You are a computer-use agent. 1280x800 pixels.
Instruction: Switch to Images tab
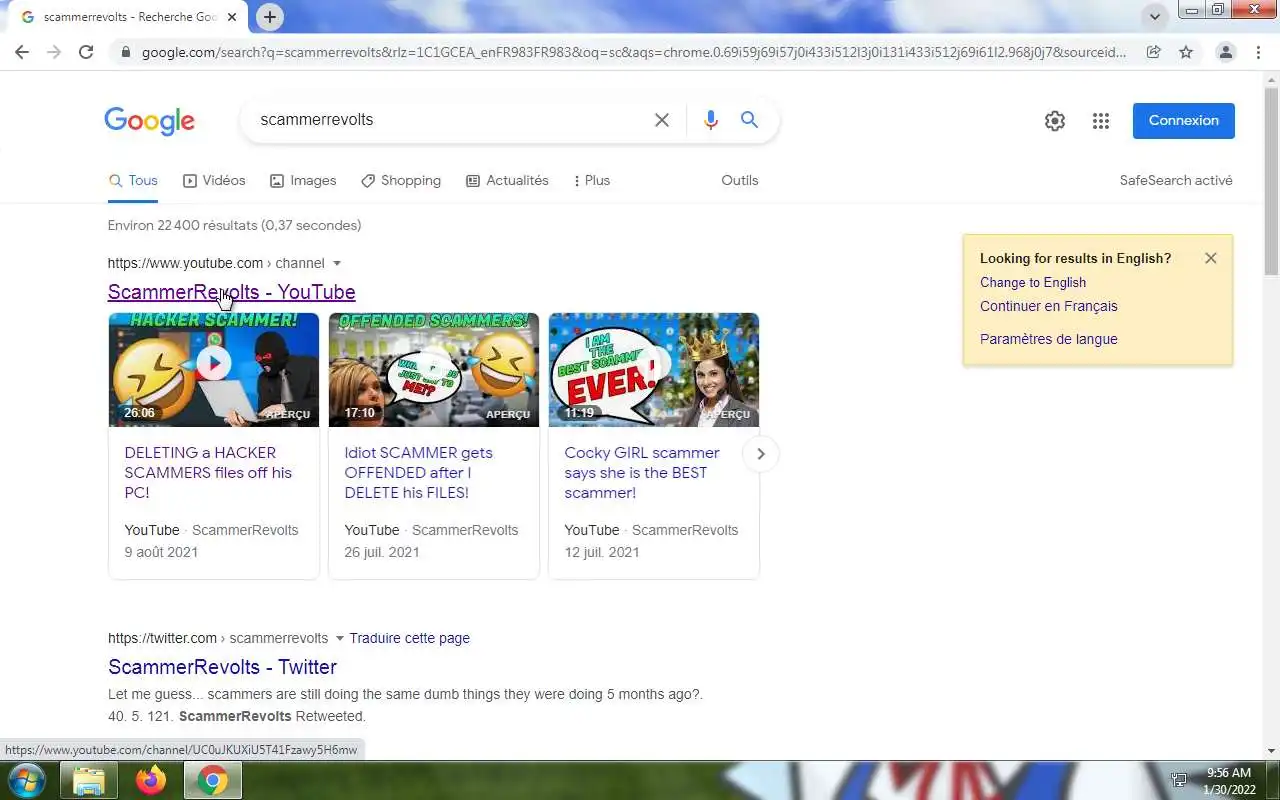point(303,181)
